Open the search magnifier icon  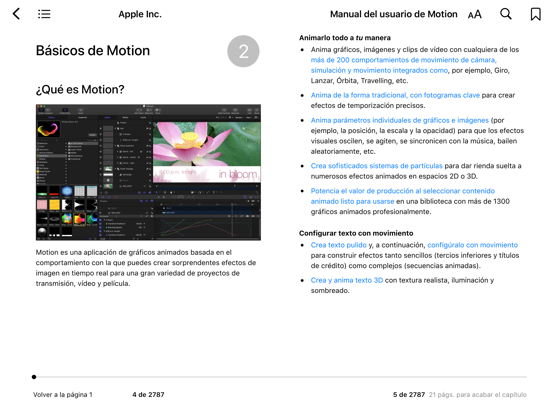pyautogui.click(x=506, y=14)
